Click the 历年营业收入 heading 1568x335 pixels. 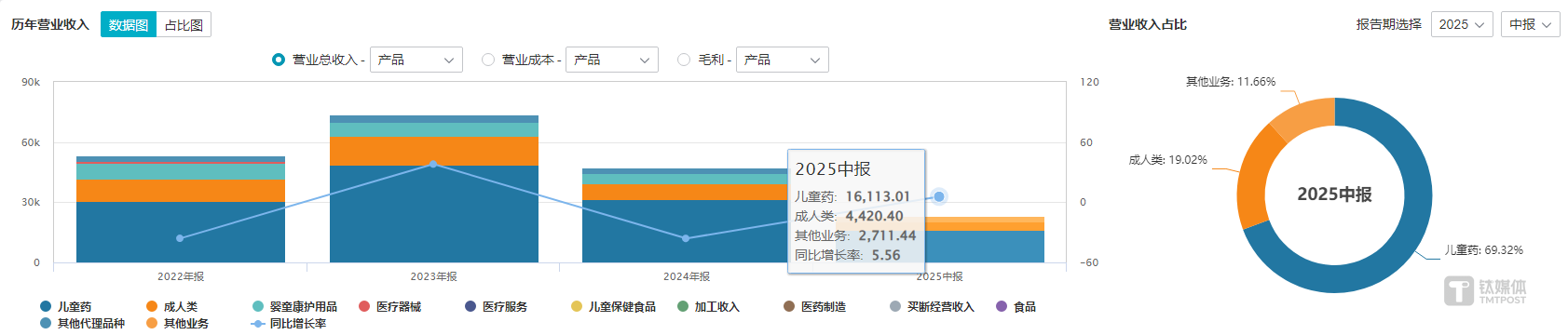point(50,24)
